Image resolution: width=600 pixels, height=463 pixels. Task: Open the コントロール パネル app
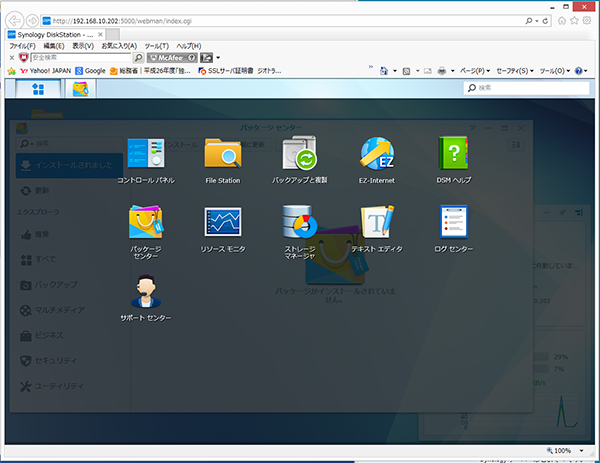click(146, 161)
